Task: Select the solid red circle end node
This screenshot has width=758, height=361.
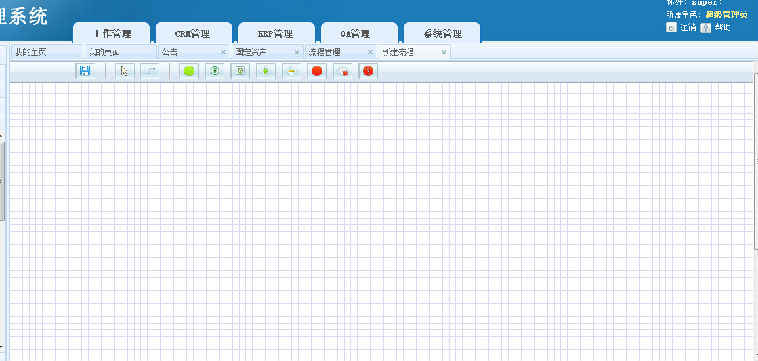Action: pos(317,71)
